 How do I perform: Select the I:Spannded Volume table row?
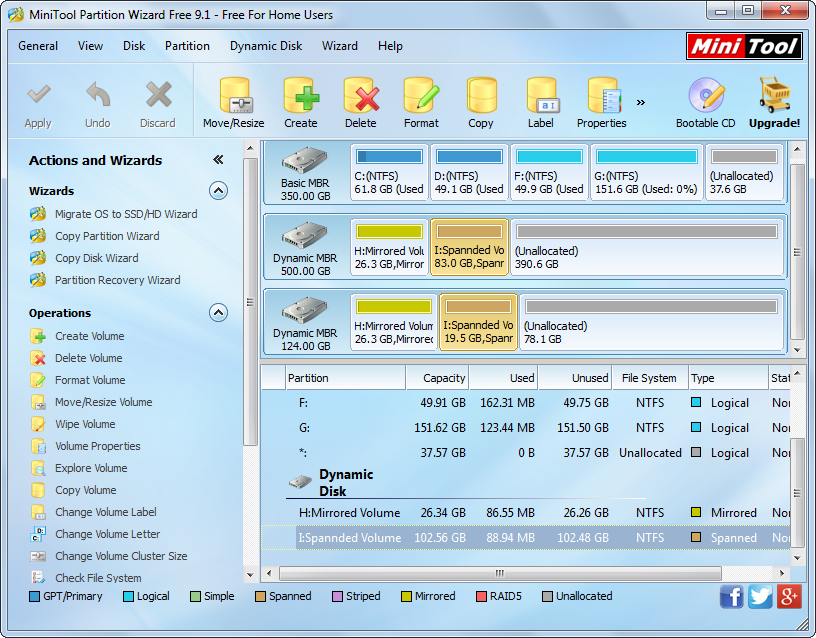(526, 538)
